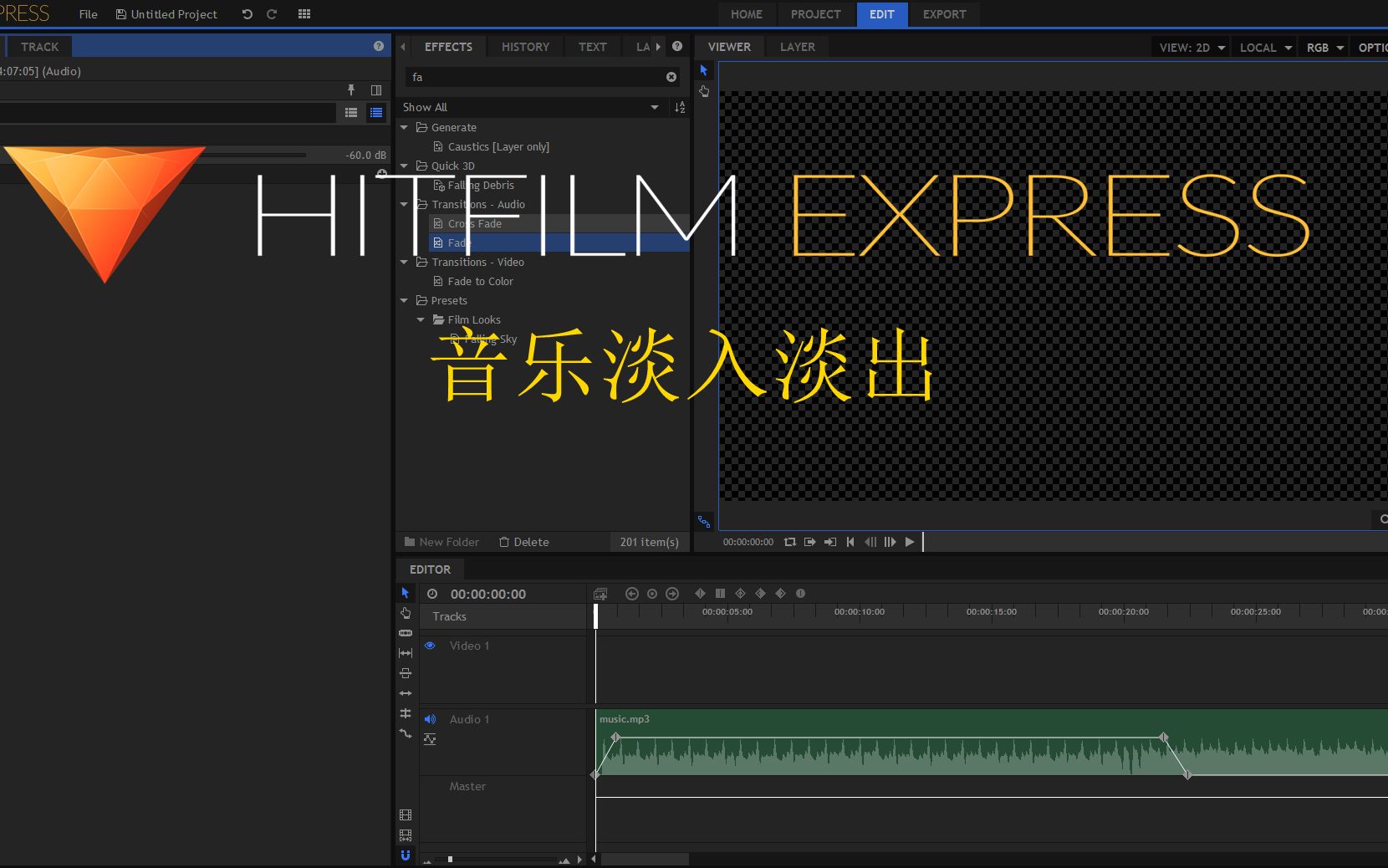The image size is (1388, 868).
Task: Open Track panel help
Action: [379, 47]
